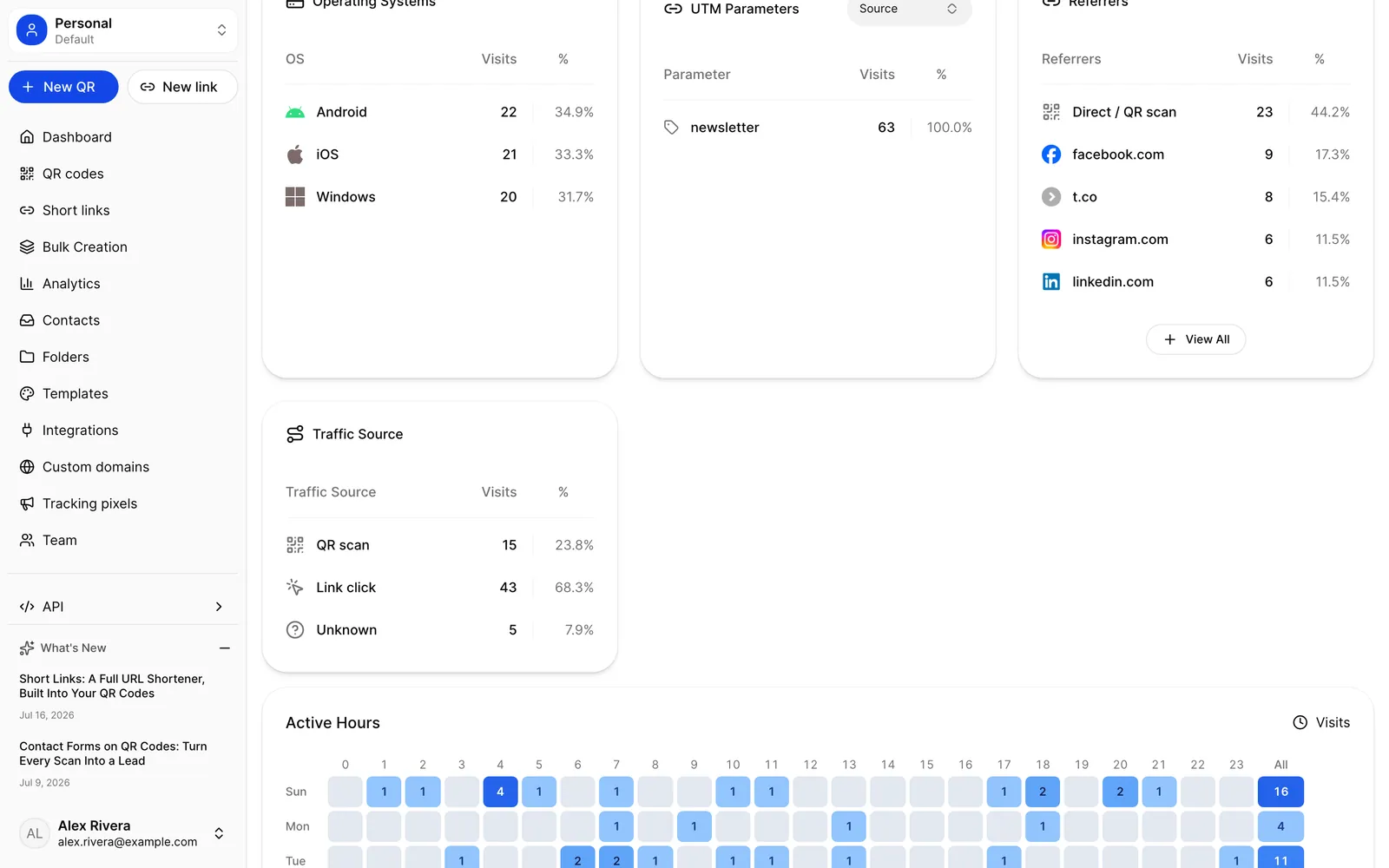
Task: Select the instagram.com referrer row
Action: (1195, 240)
